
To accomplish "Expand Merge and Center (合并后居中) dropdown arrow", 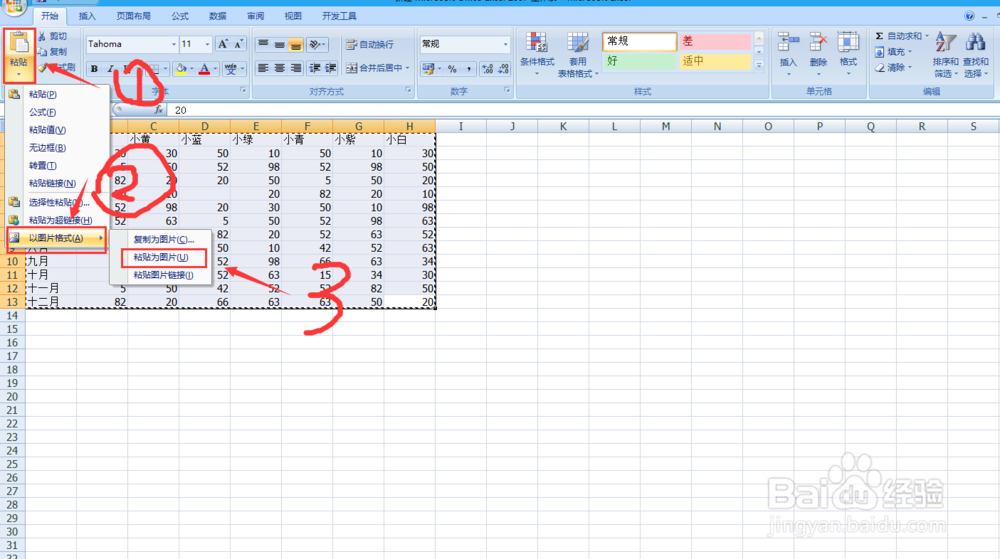I will point(408,68).
